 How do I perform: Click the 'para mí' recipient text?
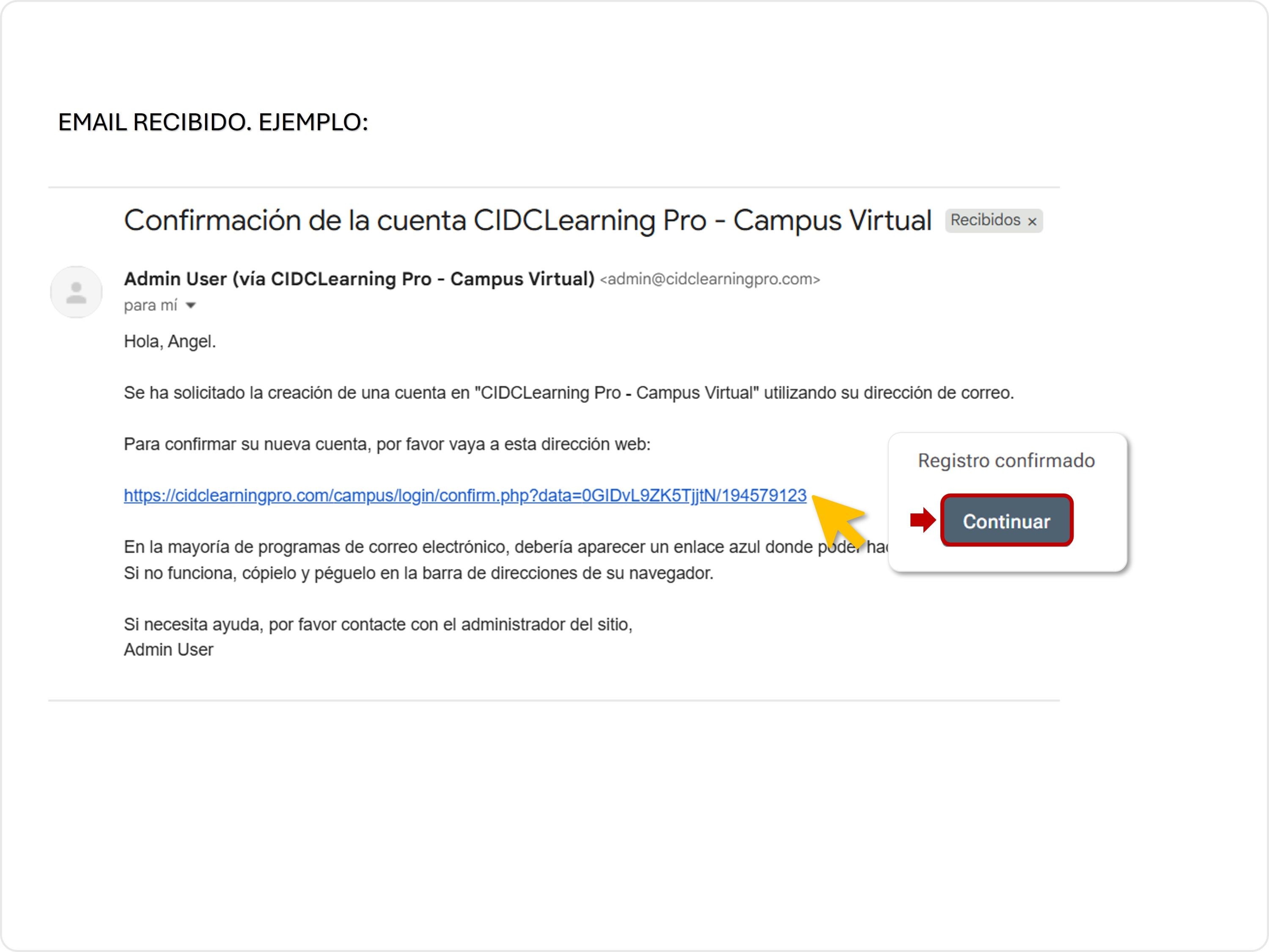[x=150, y=306]
